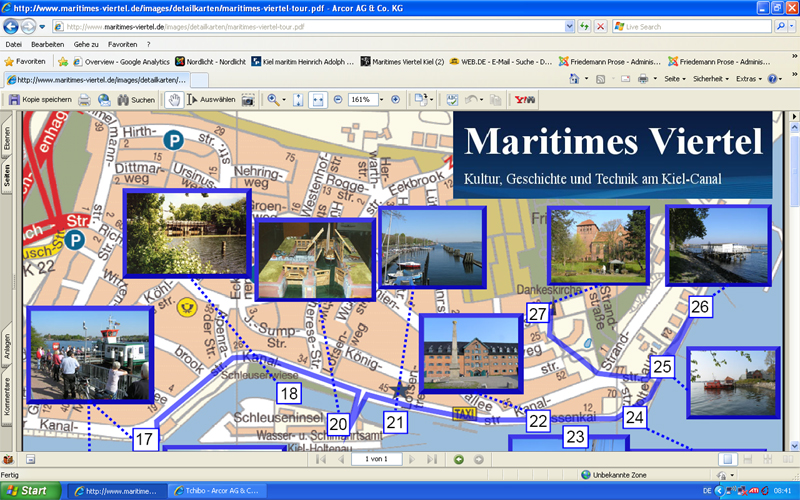The image size is (800, 500).
Task: Click the vertical scrollbar of the PDF
Action: point(794,280)
